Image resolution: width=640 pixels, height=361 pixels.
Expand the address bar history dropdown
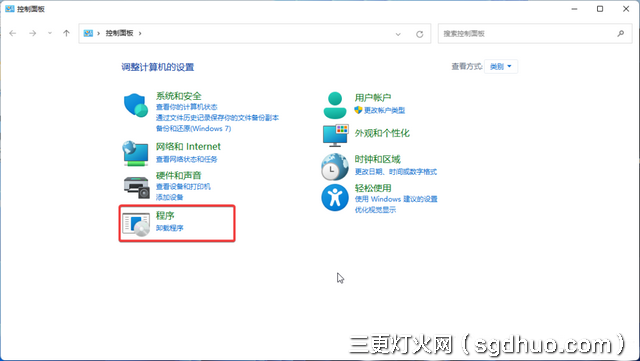(398, 34)
